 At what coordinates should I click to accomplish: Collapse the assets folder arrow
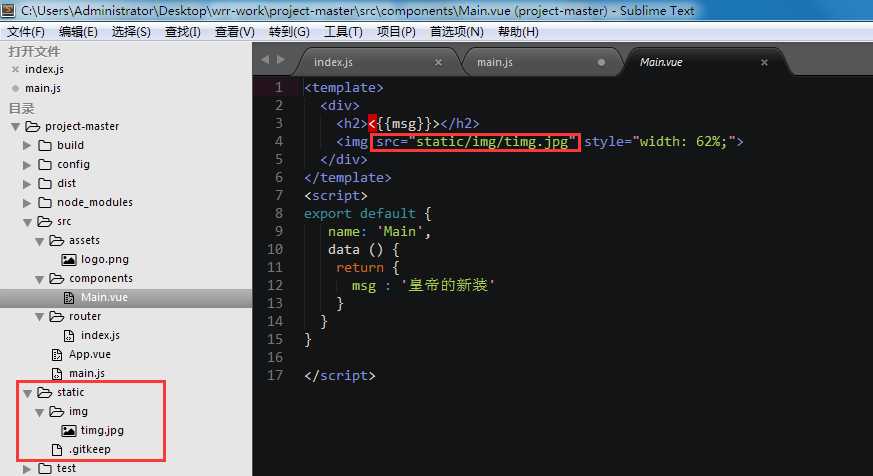[x=40, y=241]
